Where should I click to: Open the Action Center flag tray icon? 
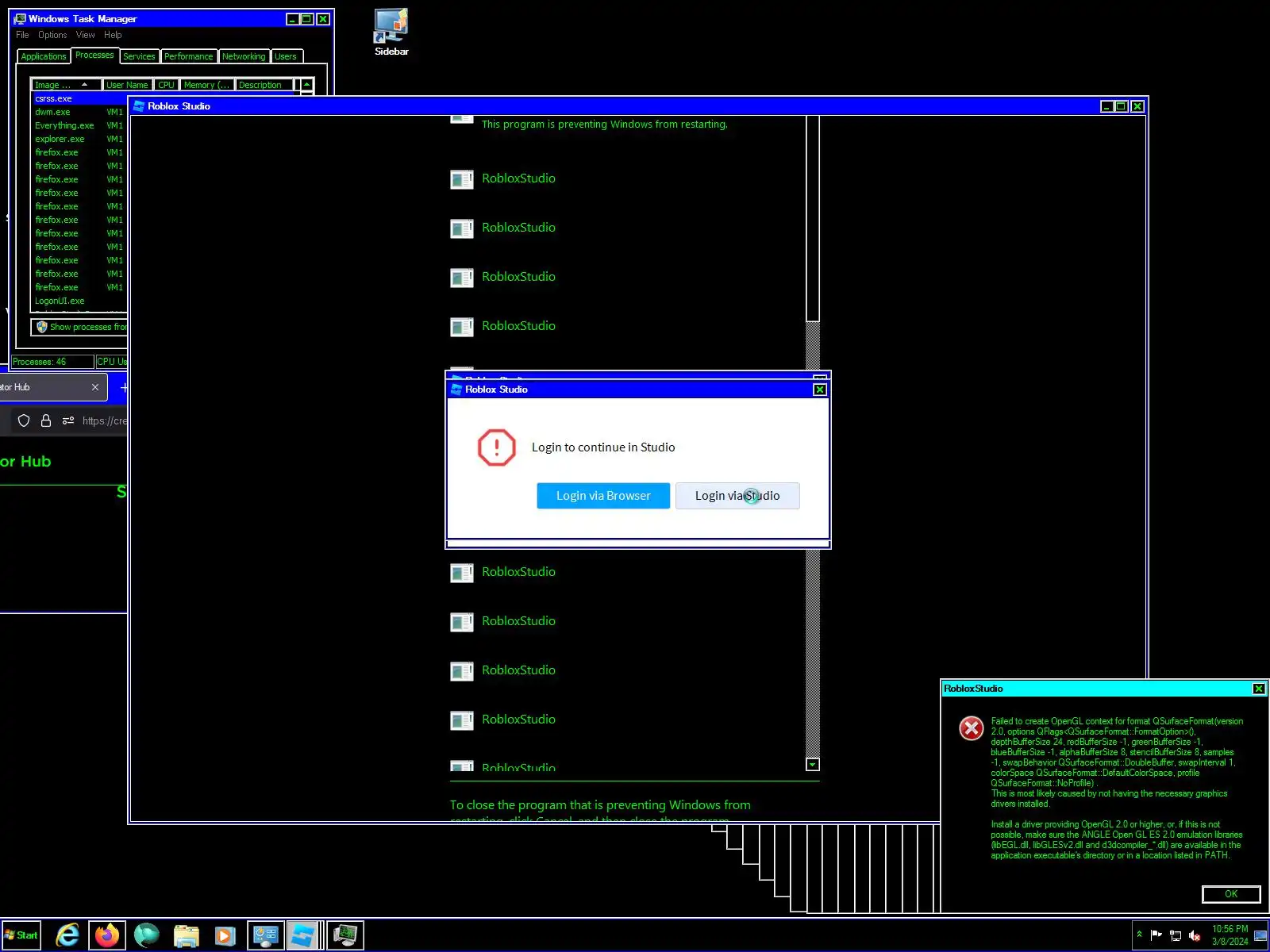(x=1156, y=935)
